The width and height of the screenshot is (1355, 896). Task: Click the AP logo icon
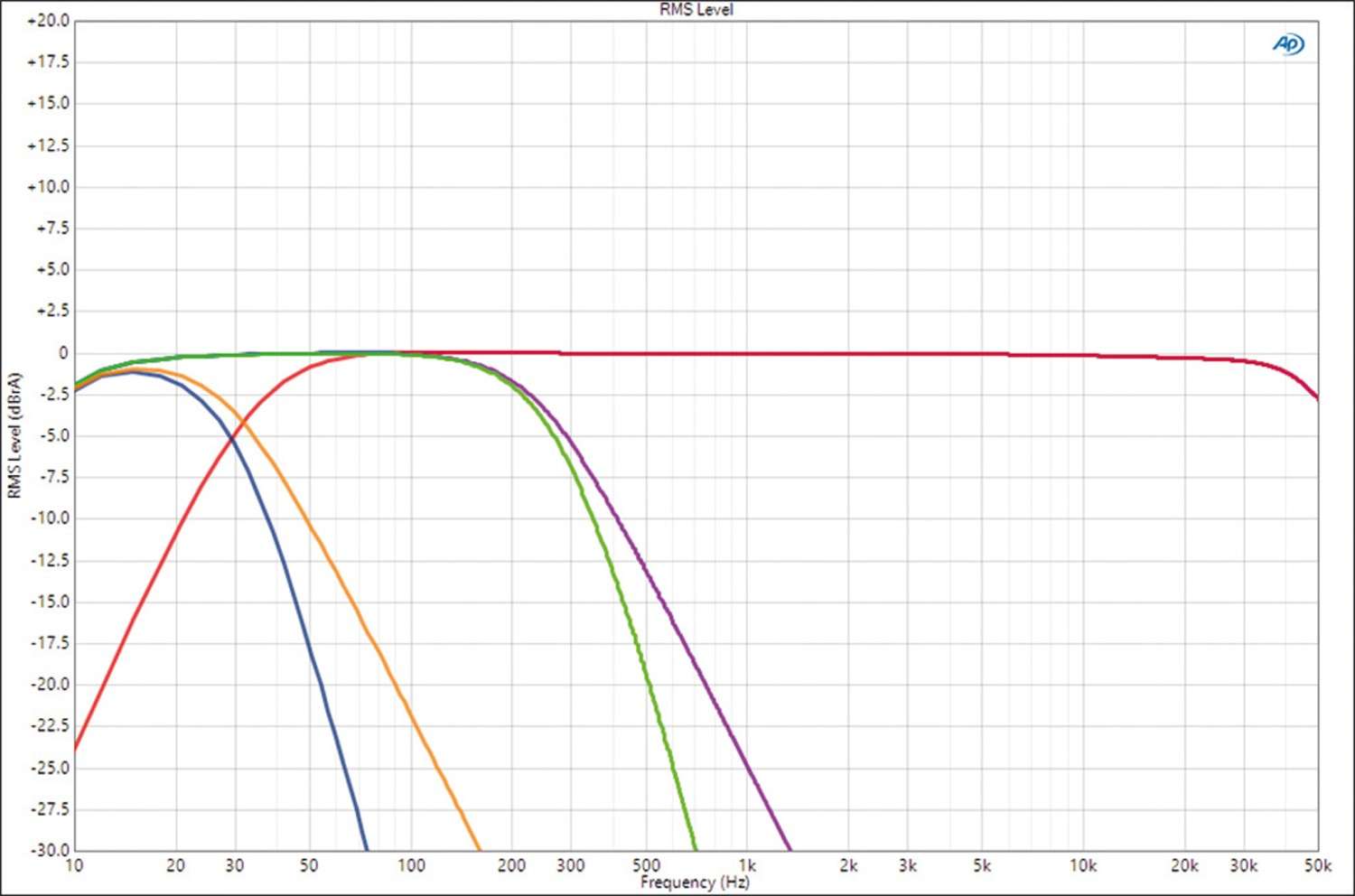click(x=1288, y=43)
